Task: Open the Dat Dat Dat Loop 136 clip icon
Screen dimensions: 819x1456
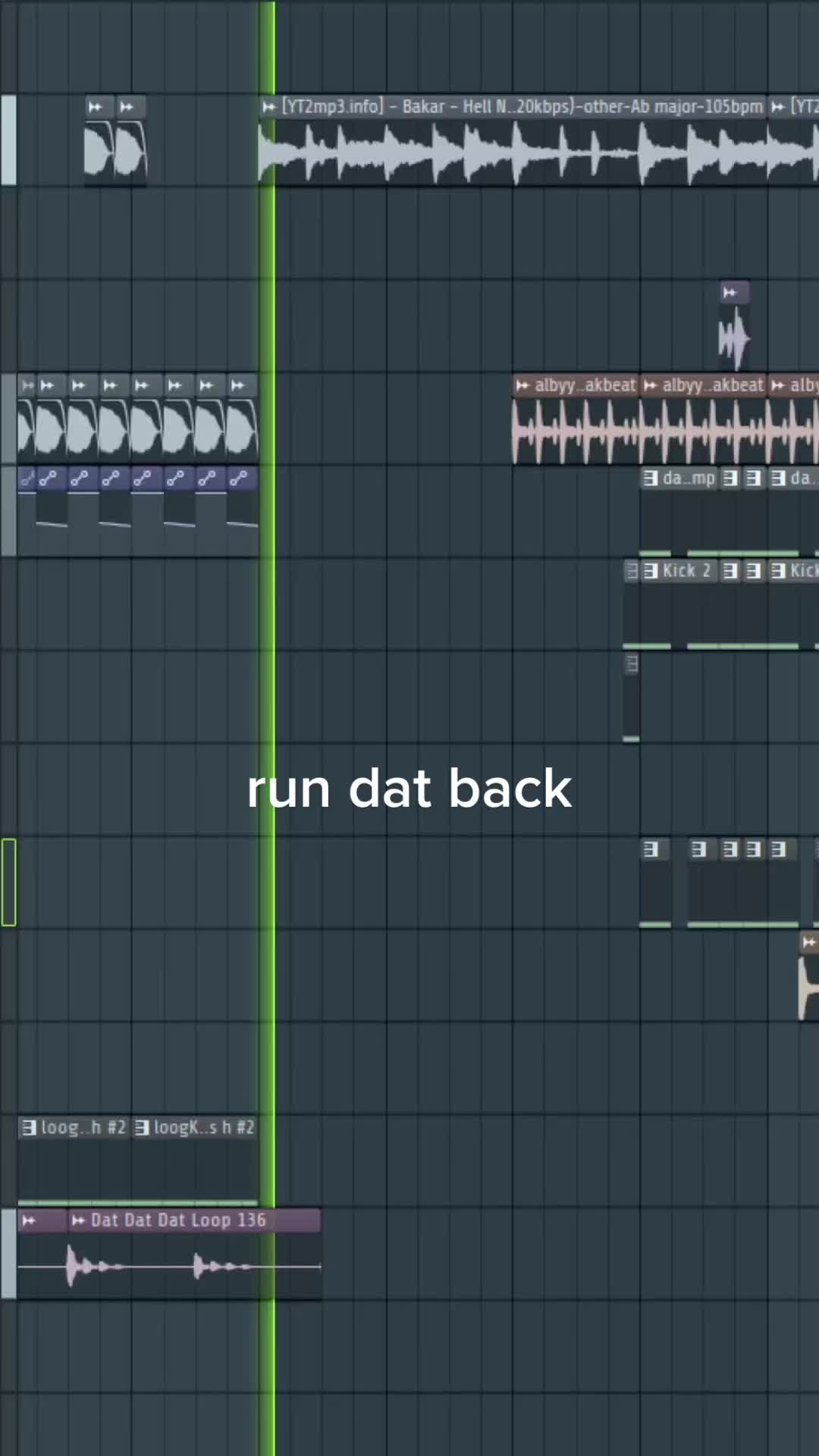Action: (x=78, y=1220)
